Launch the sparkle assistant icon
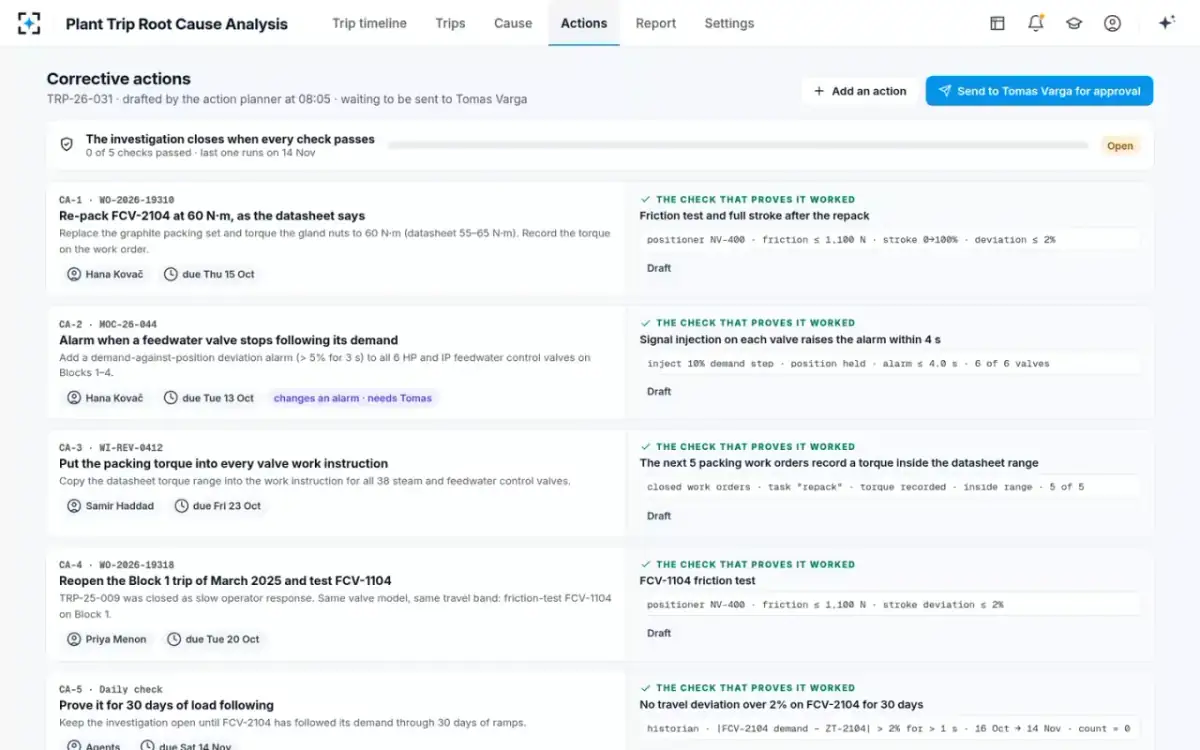 tap(1166, 23)
